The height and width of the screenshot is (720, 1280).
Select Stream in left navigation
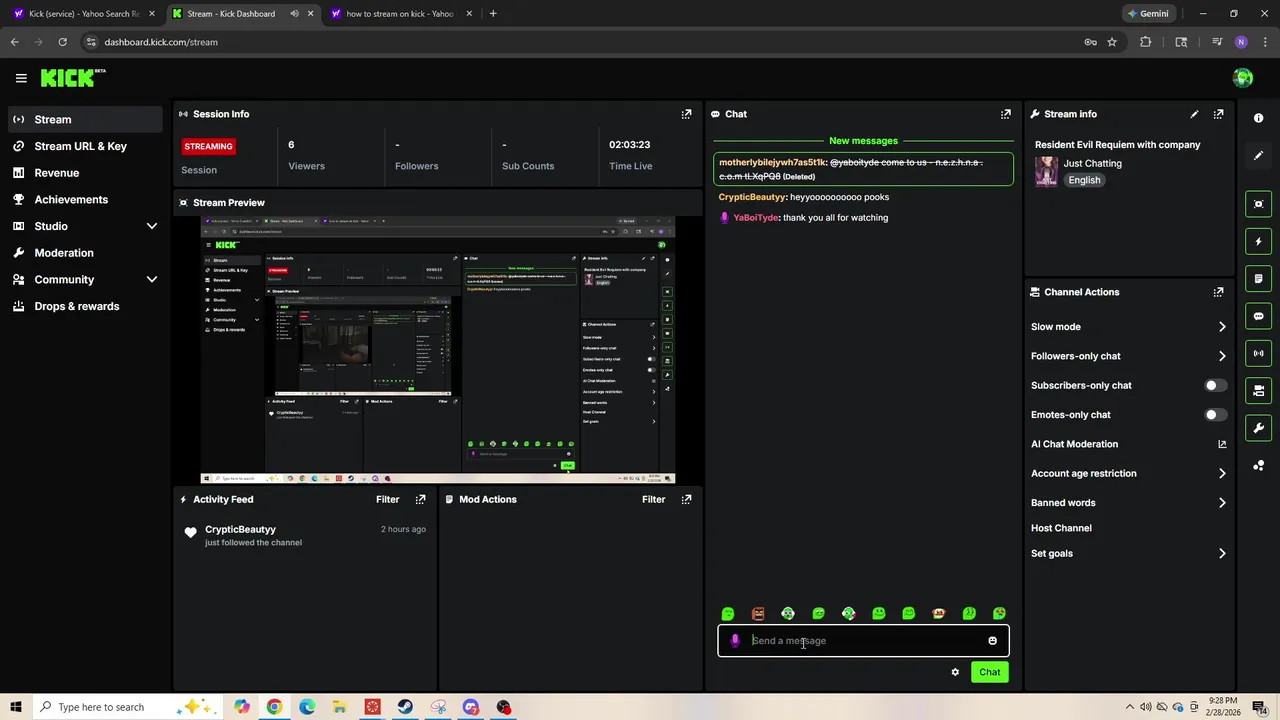coord(85,119)
